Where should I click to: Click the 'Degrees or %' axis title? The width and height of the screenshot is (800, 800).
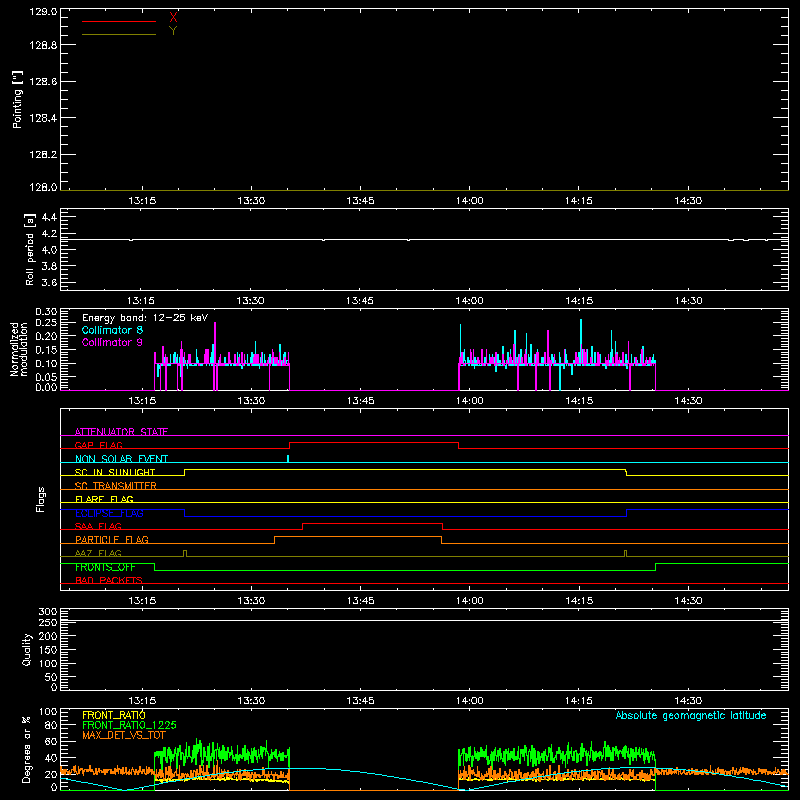[27, 749]
